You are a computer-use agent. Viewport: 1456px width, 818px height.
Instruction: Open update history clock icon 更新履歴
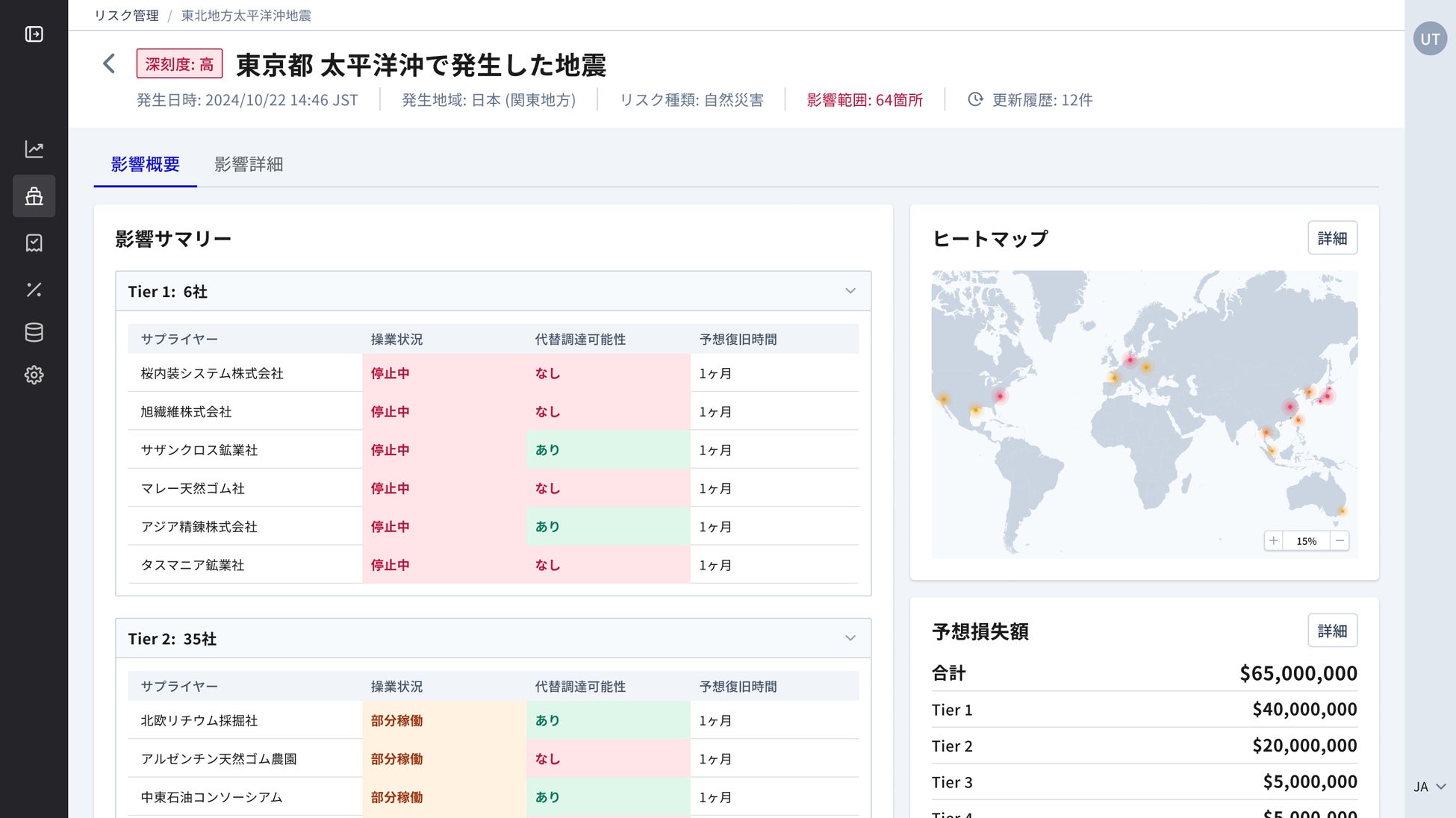point(975,99)
